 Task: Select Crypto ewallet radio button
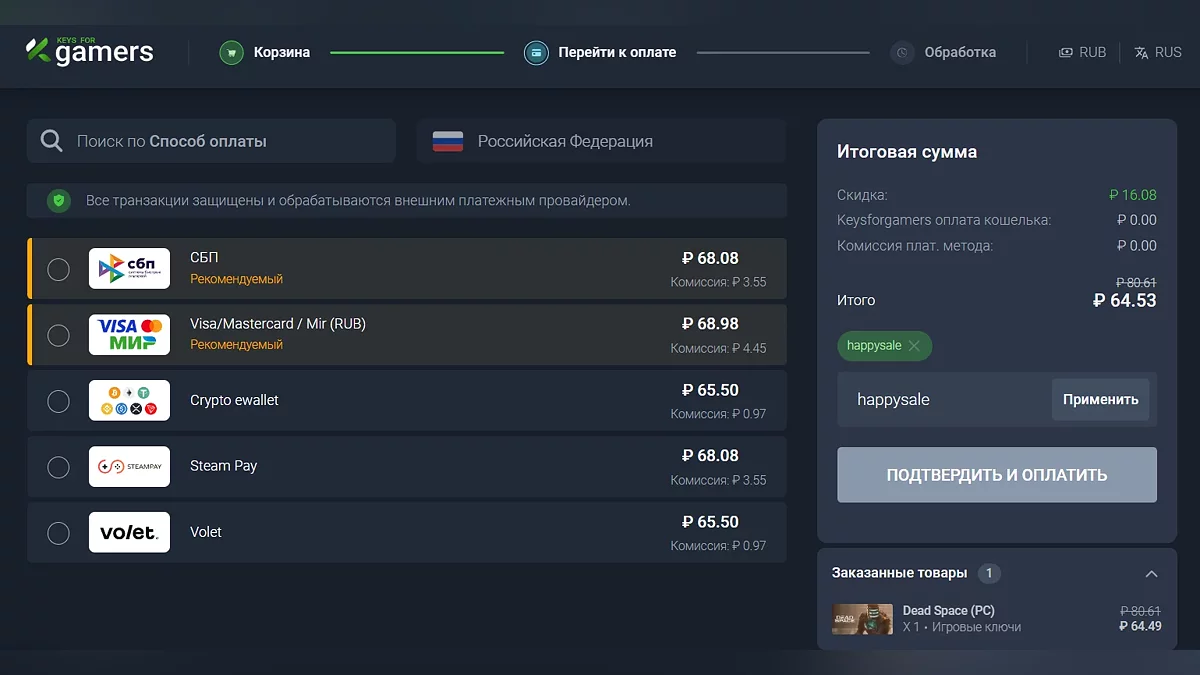click(x=59, y=401)
